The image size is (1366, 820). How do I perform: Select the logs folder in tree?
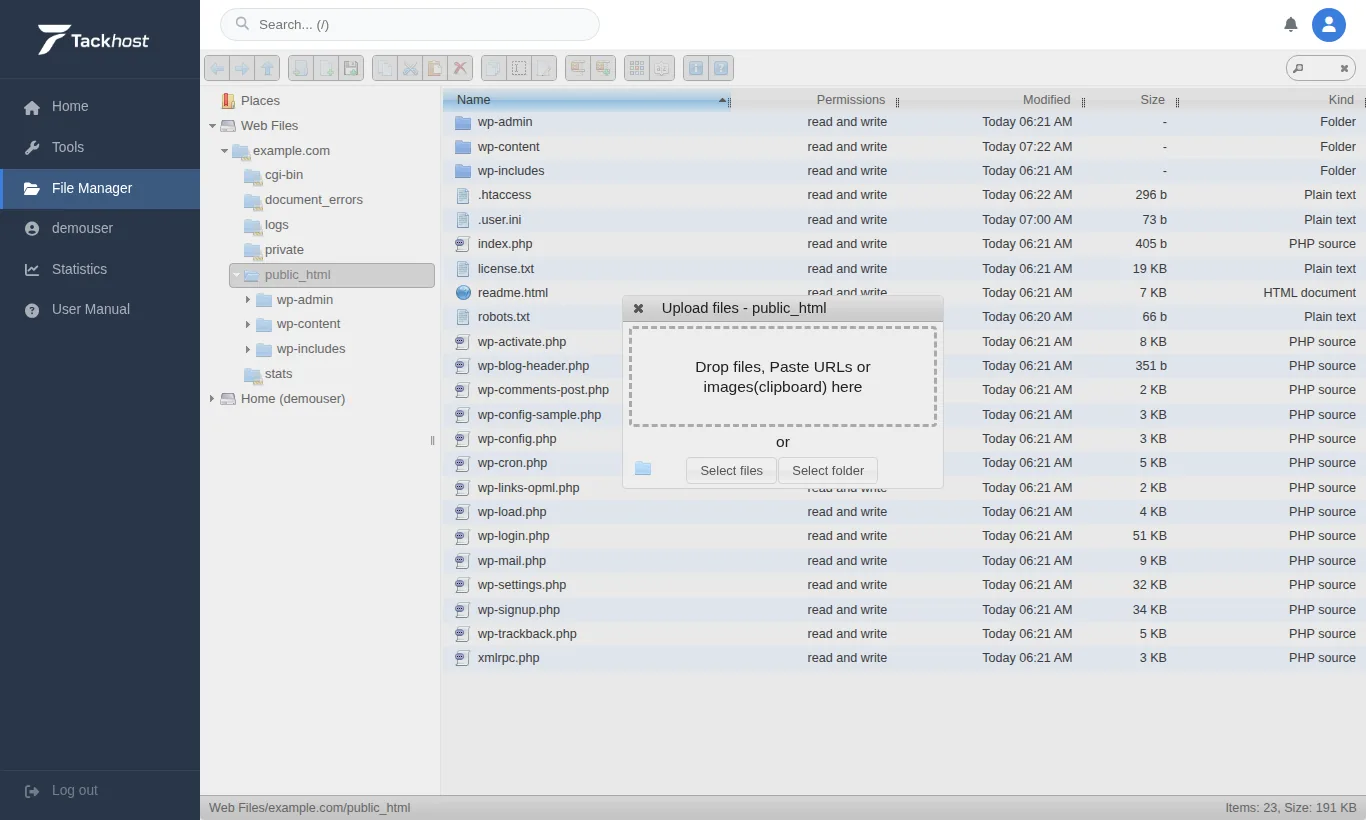coord(277,225)
